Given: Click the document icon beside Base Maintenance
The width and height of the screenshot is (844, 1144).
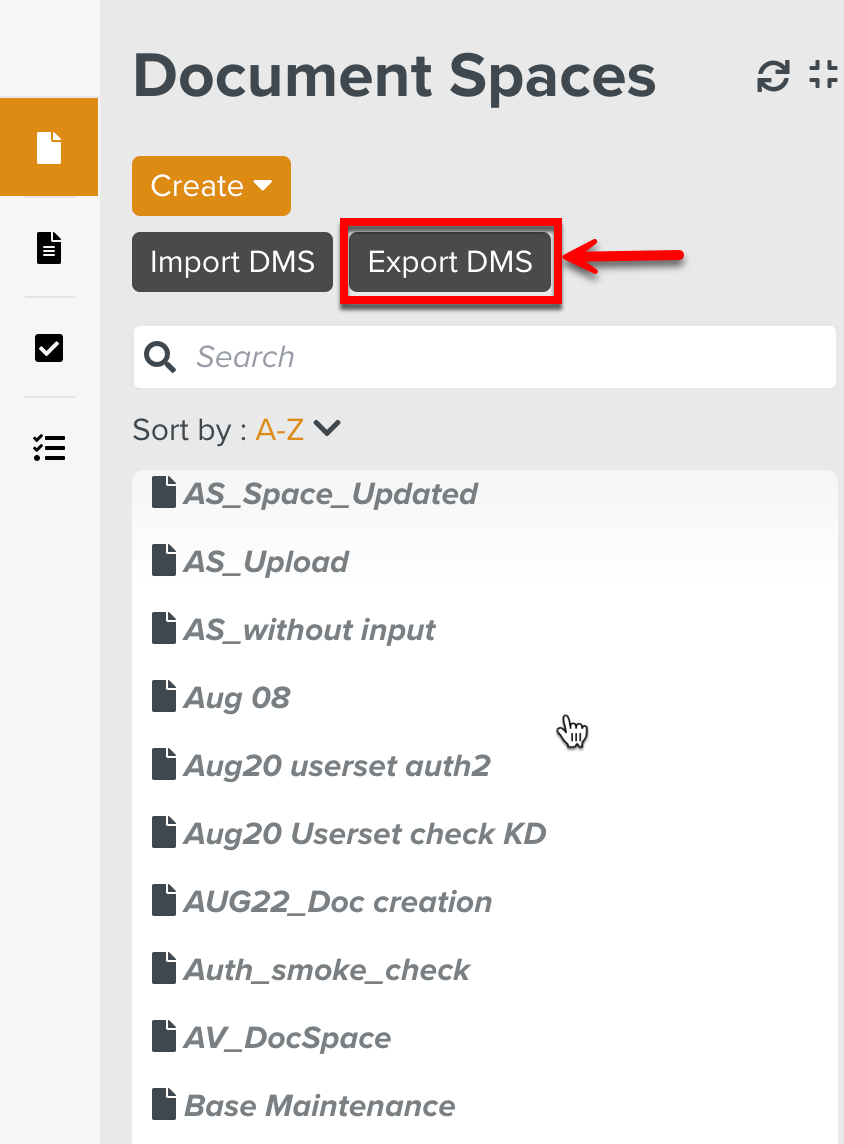Looking at the screenshot, I should click(163, 1103).
